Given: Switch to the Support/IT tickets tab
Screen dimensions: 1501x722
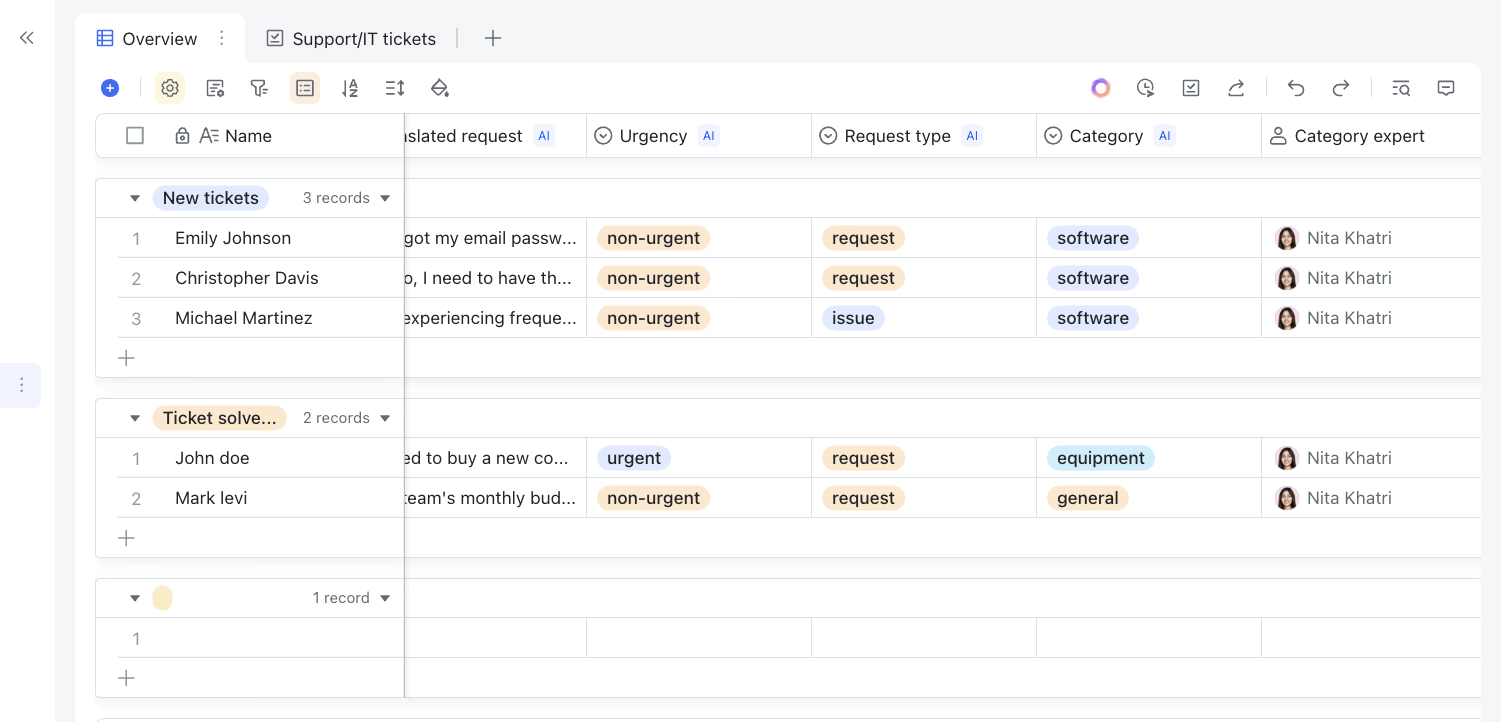Looking at the screenshot, I should 351,39.
